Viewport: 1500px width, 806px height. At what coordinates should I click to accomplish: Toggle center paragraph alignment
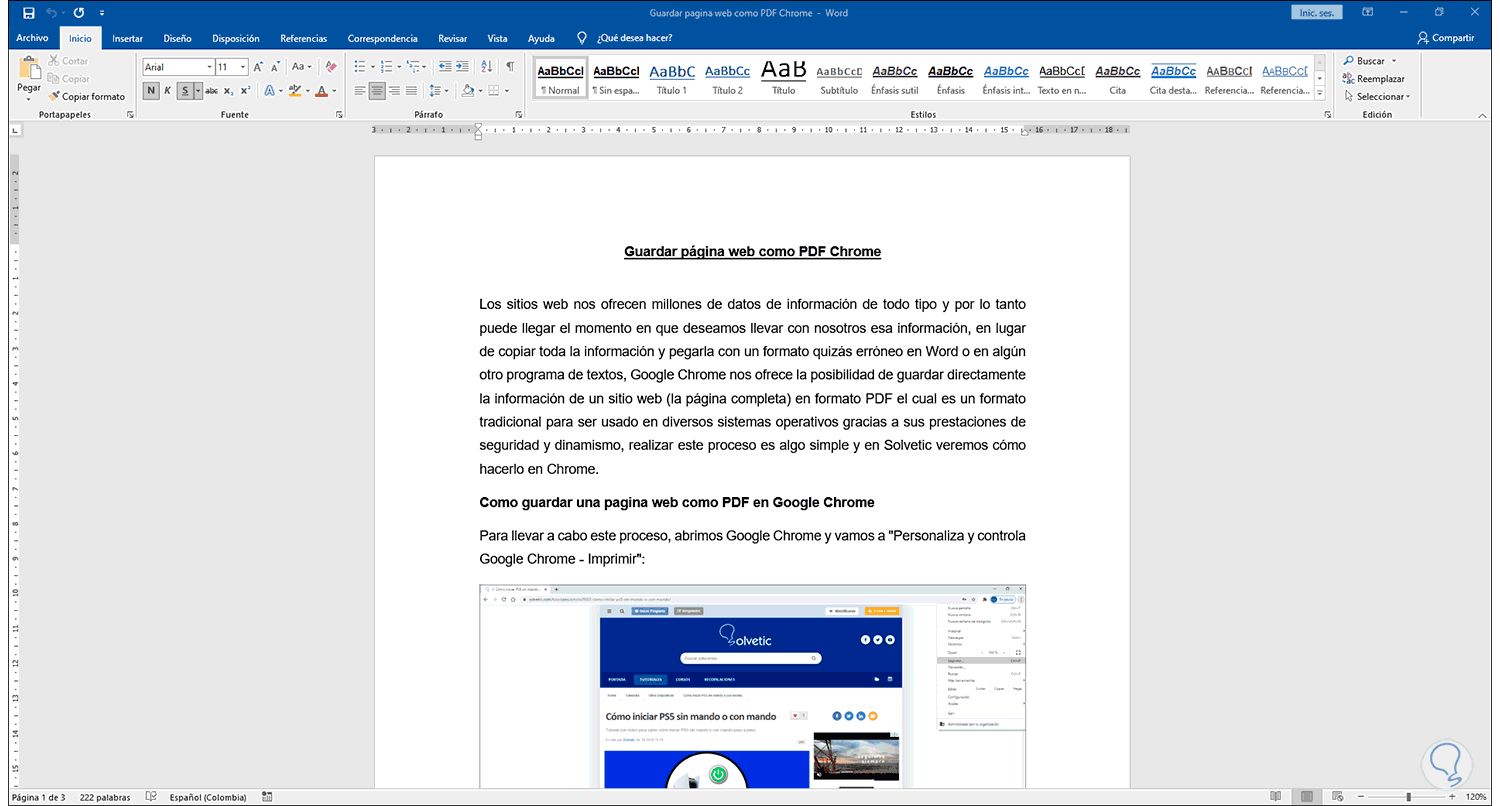tap(377, 91)
